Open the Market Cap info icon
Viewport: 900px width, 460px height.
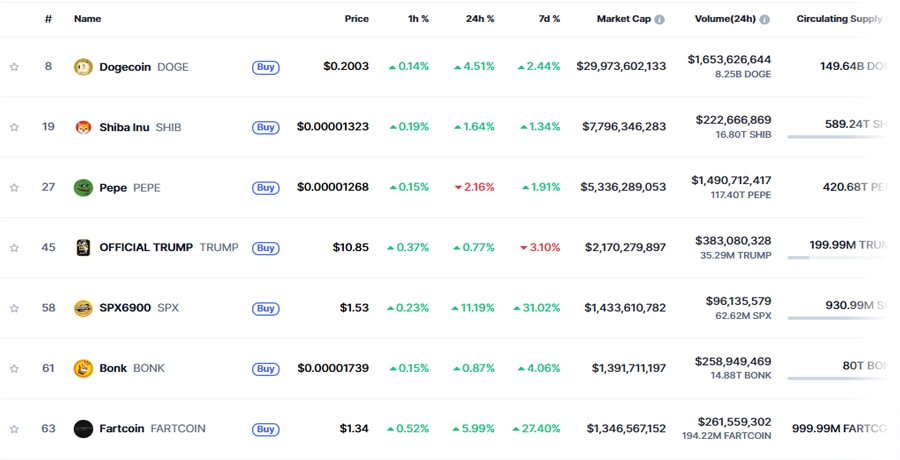click(x=659, y=19)
